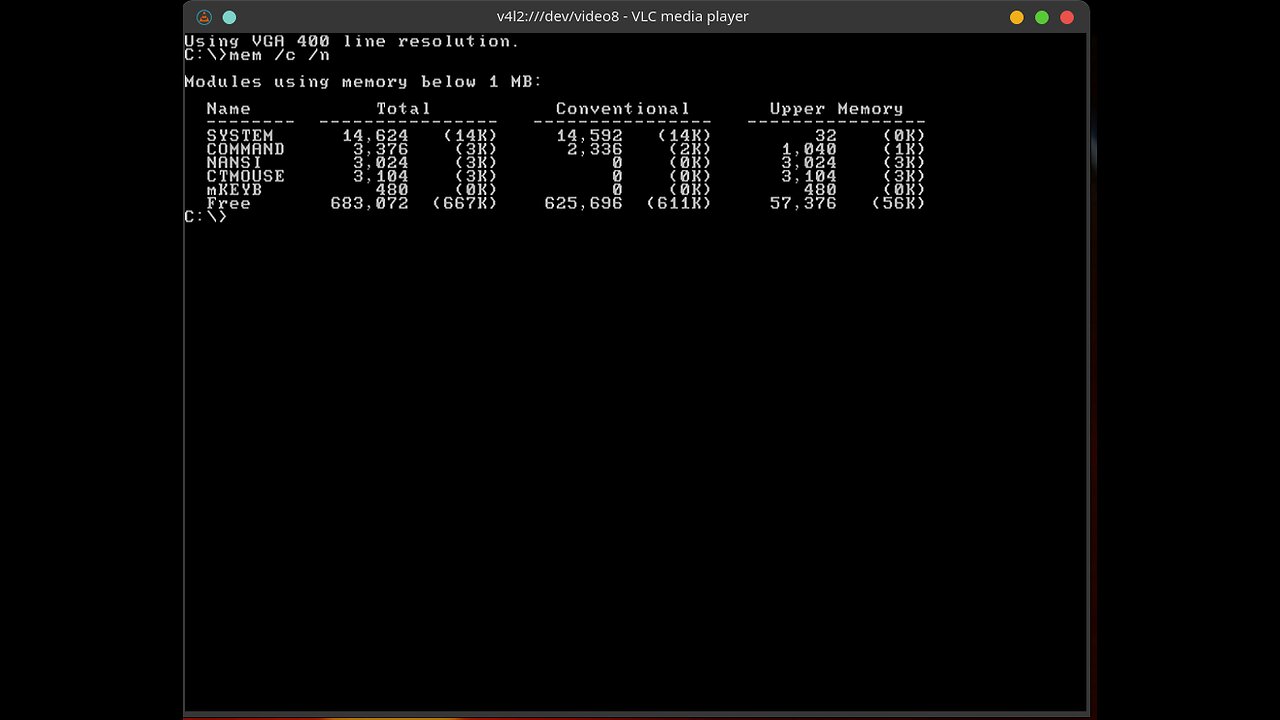The width and height of the screenshot is (1280, 720).
Task: Click the 'Name' column header
Action: pos(229,109)
